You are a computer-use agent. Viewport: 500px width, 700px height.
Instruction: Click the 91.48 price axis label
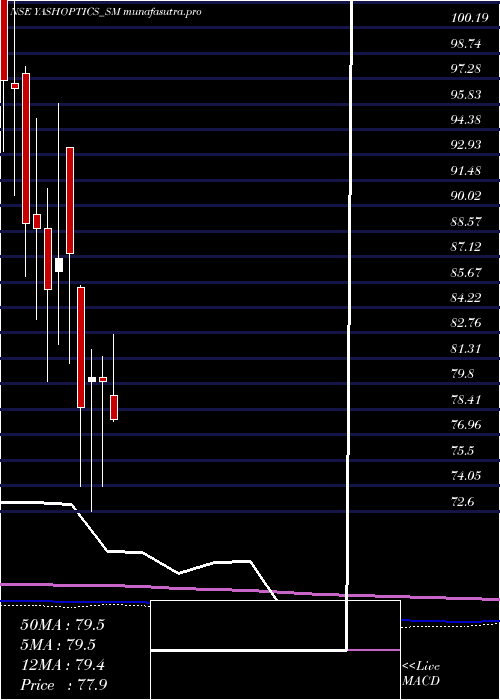tap(466, 171)
